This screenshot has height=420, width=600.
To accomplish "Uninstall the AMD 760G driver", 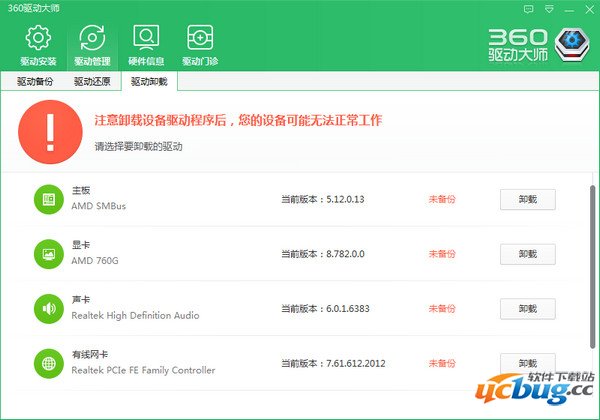I will click(x=528, y=254).
